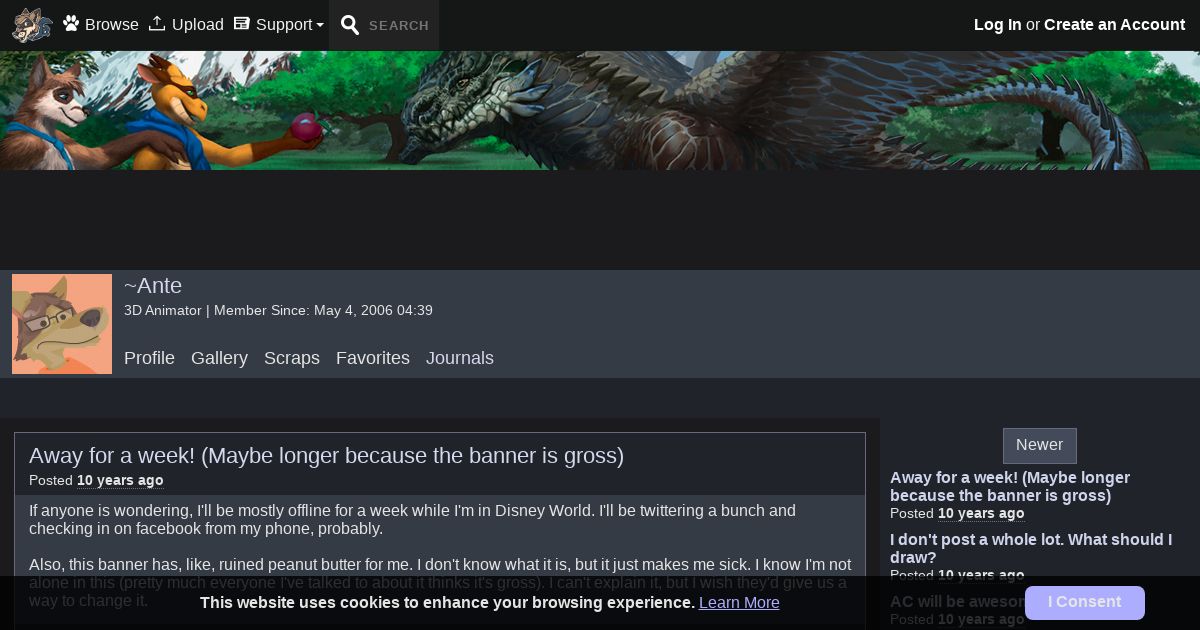Click the magnifying glass search icon

click(350, 25)
